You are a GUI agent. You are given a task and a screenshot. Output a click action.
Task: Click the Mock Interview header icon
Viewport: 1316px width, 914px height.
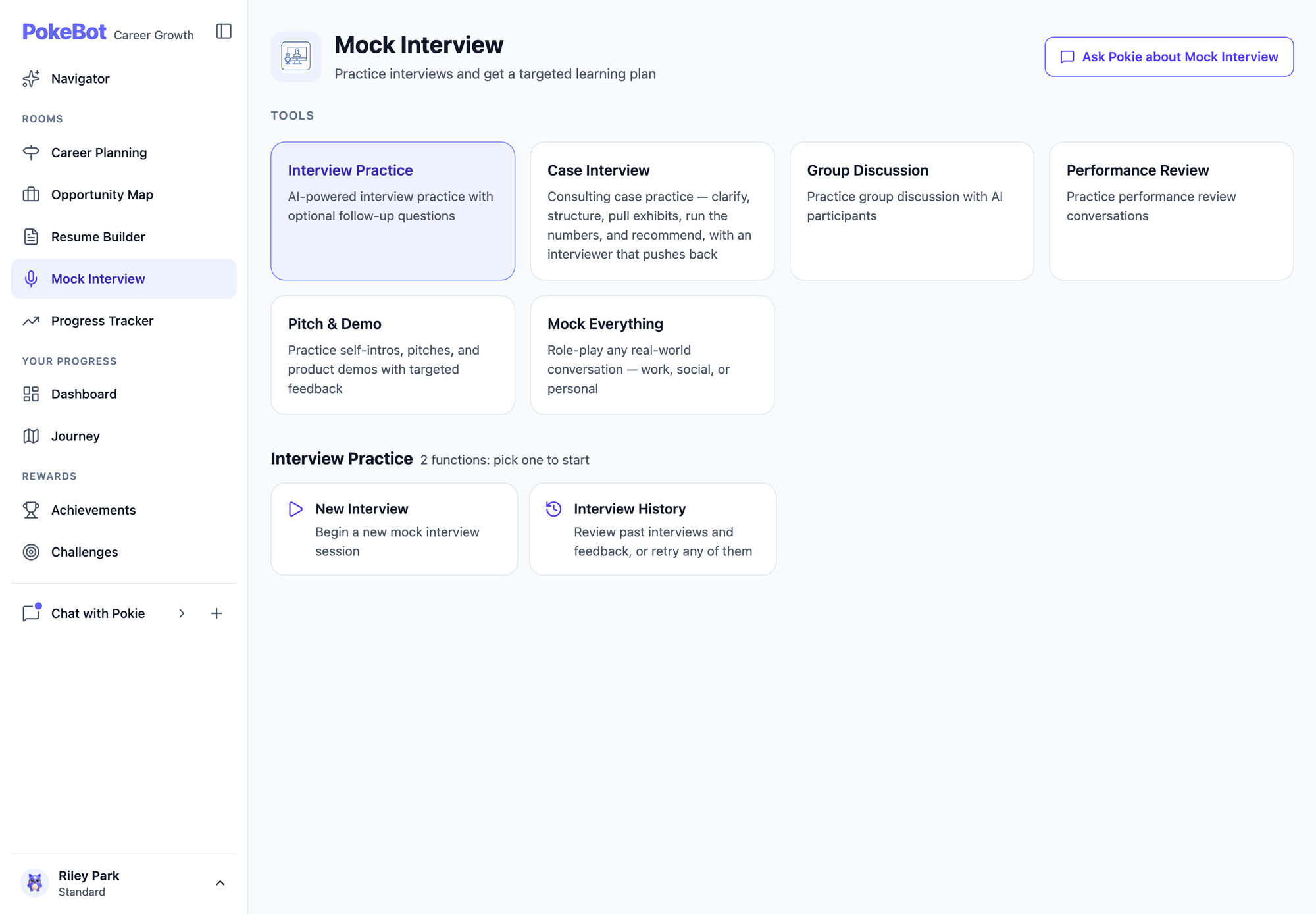[x=296, y=57]
